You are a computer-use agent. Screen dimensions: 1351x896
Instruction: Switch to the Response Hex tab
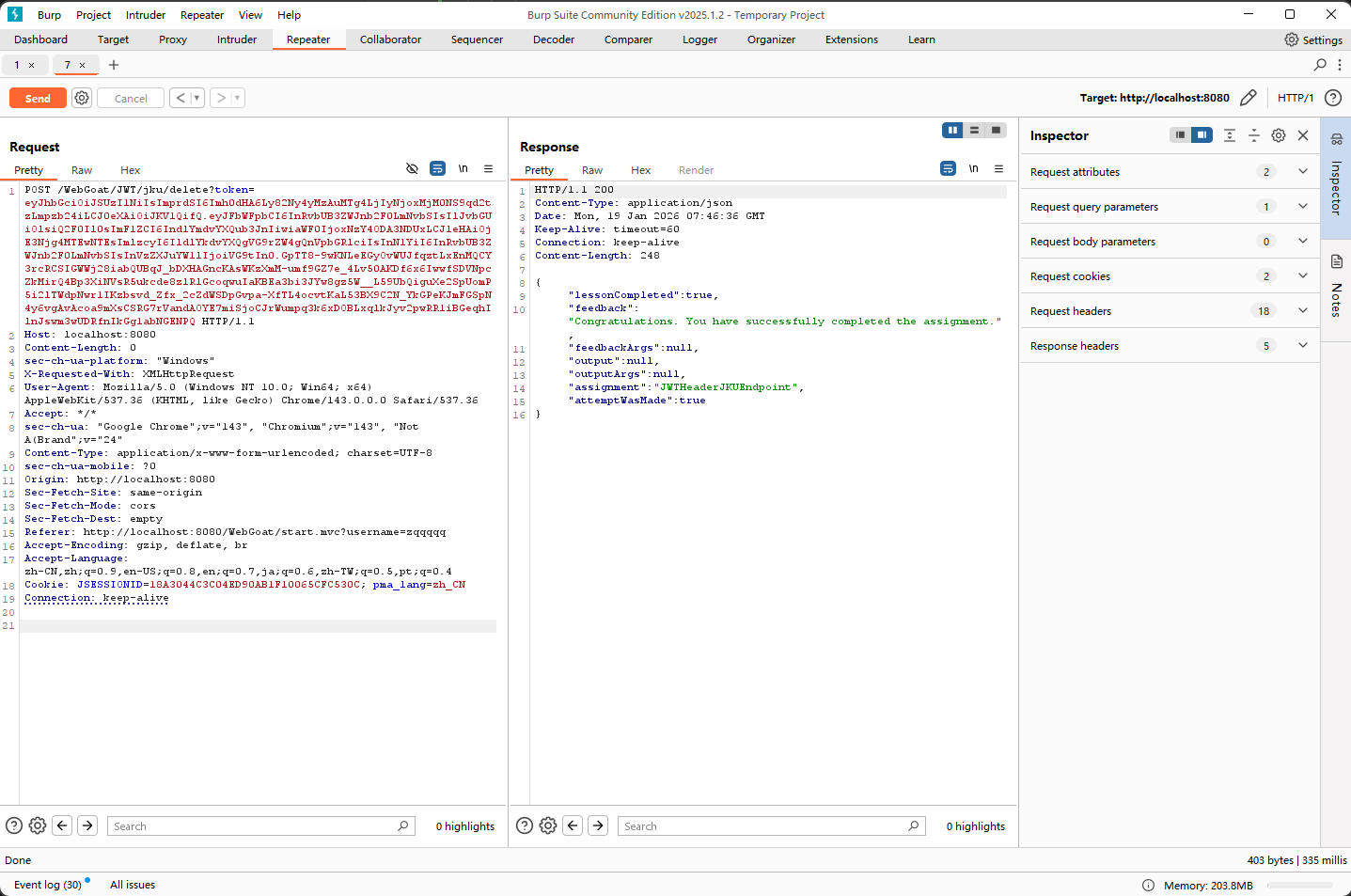point(640,170)
